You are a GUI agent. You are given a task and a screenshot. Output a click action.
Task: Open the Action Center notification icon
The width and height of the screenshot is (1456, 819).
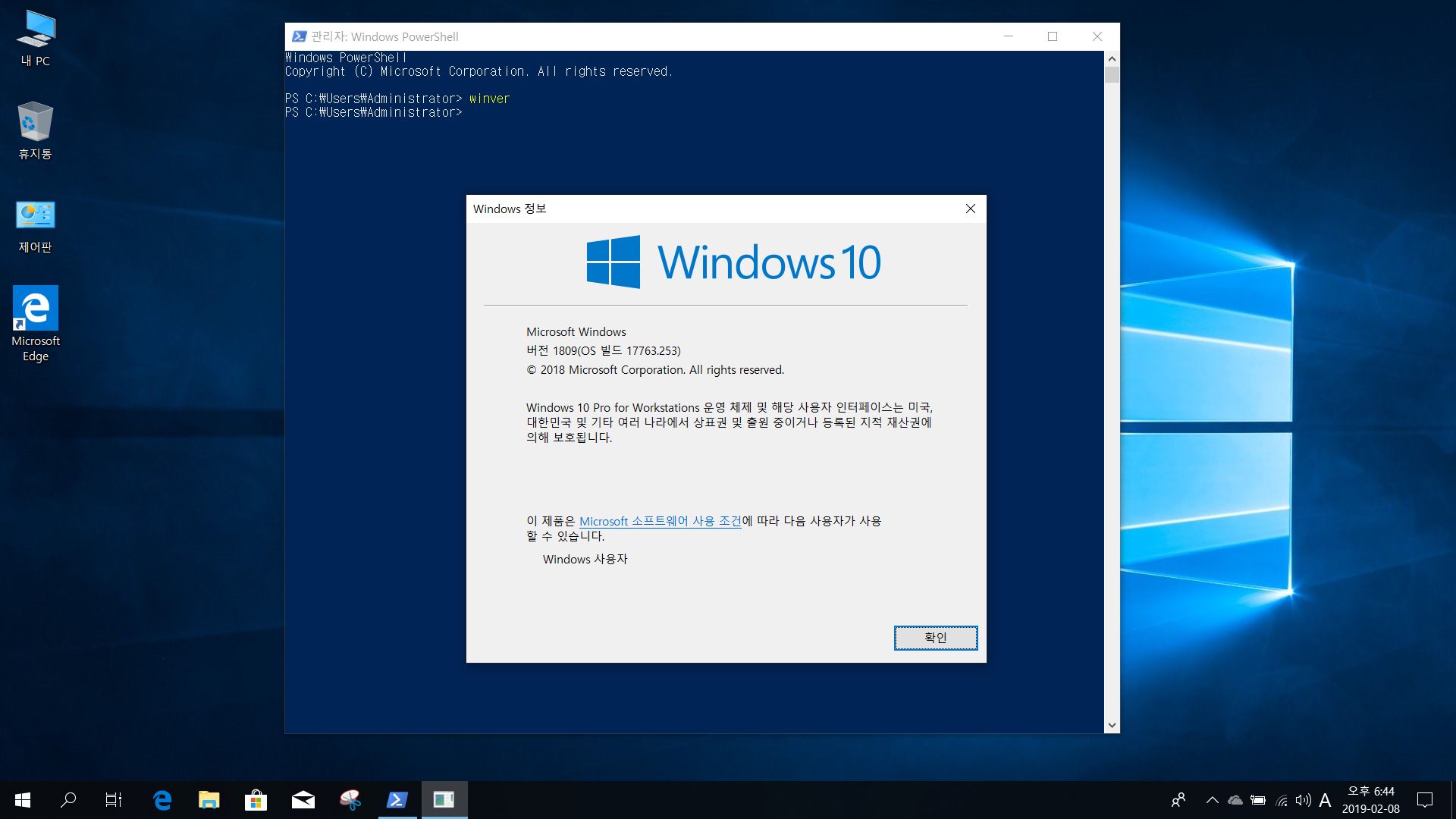tap(1425, 800)
